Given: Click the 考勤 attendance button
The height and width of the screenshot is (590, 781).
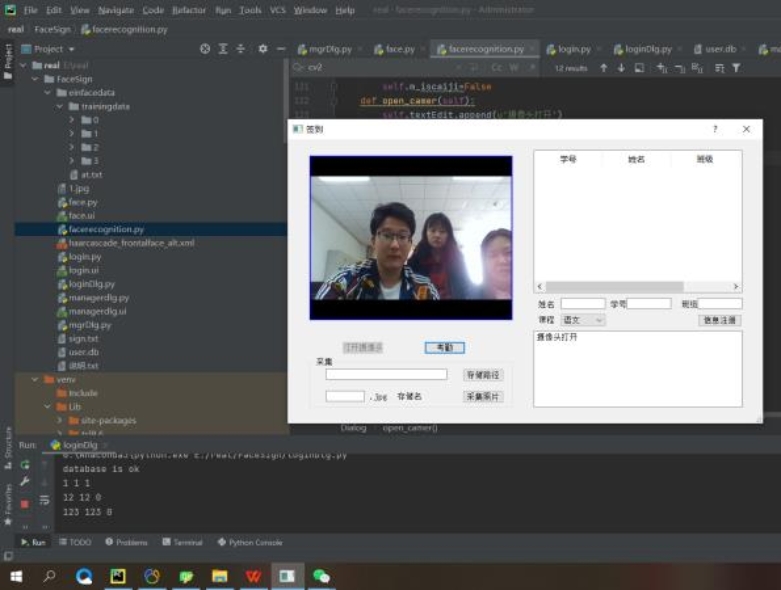Looking at the screenshot, I should tap(444, 347).
